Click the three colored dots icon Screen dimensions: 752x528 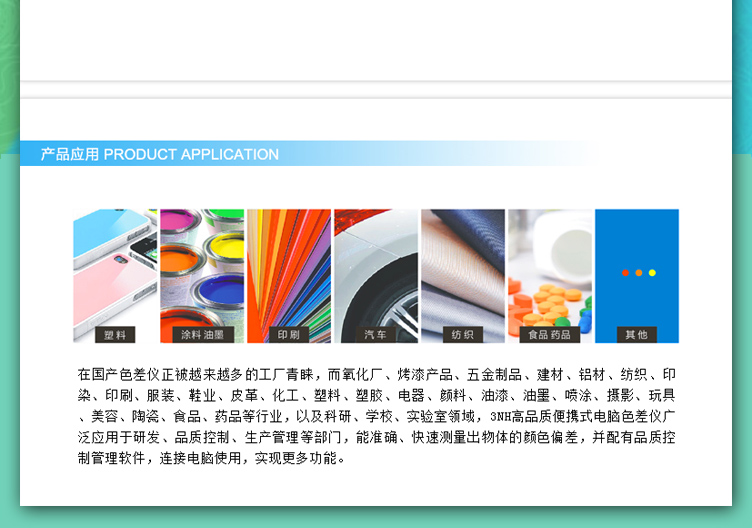pos(638,272)
